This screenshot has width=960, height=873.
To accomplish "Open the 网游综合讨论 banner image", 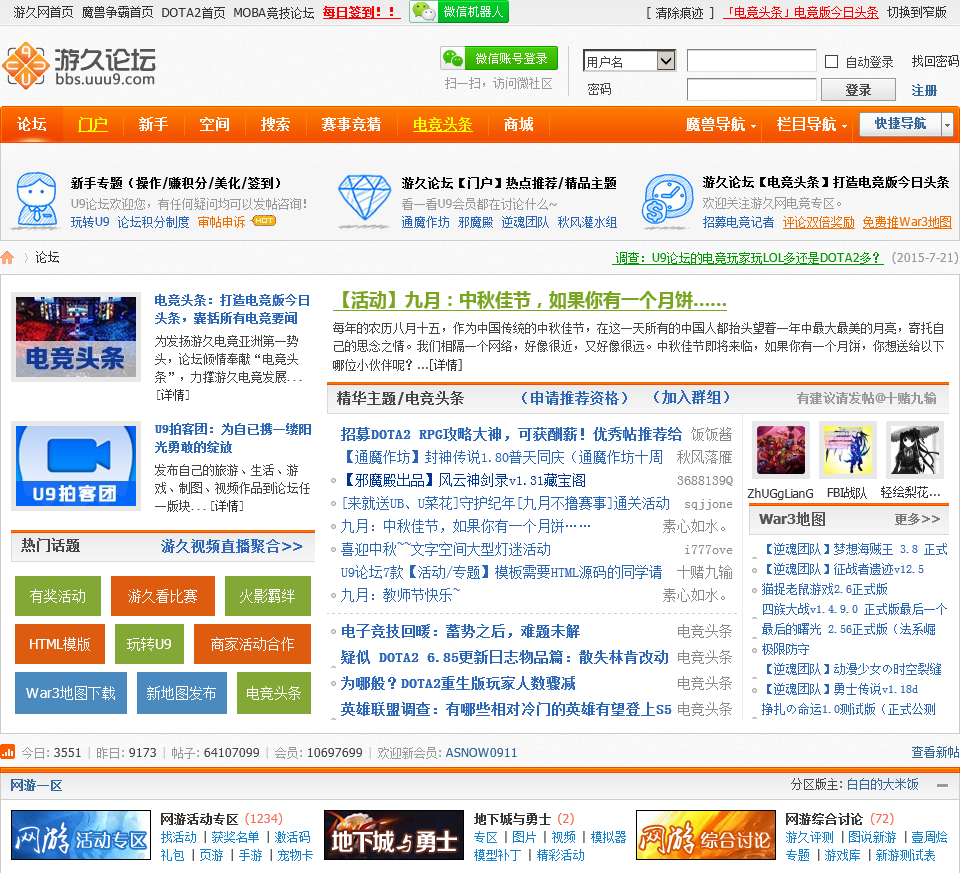I will pos(706,834).
